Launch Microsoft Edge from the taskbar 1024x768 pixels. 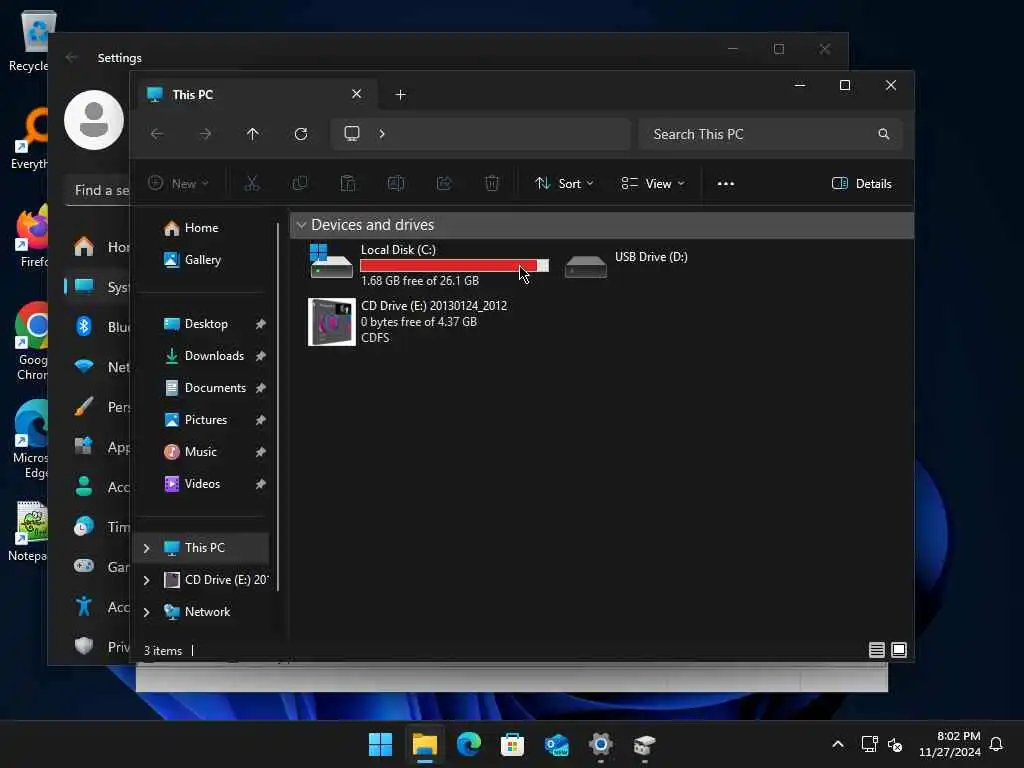468,744
